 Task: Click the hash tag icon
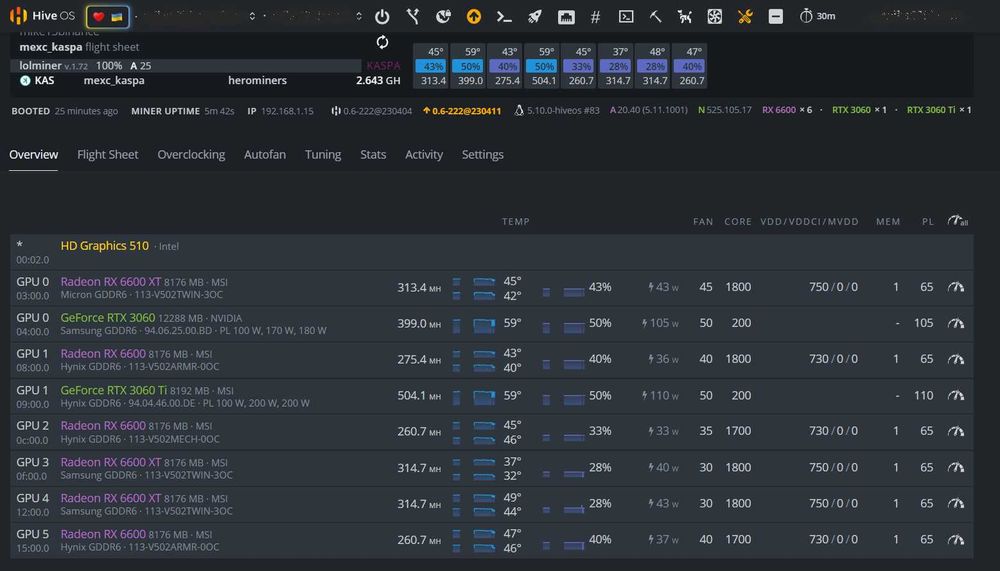pyautogui.click(x=595, y=17)
